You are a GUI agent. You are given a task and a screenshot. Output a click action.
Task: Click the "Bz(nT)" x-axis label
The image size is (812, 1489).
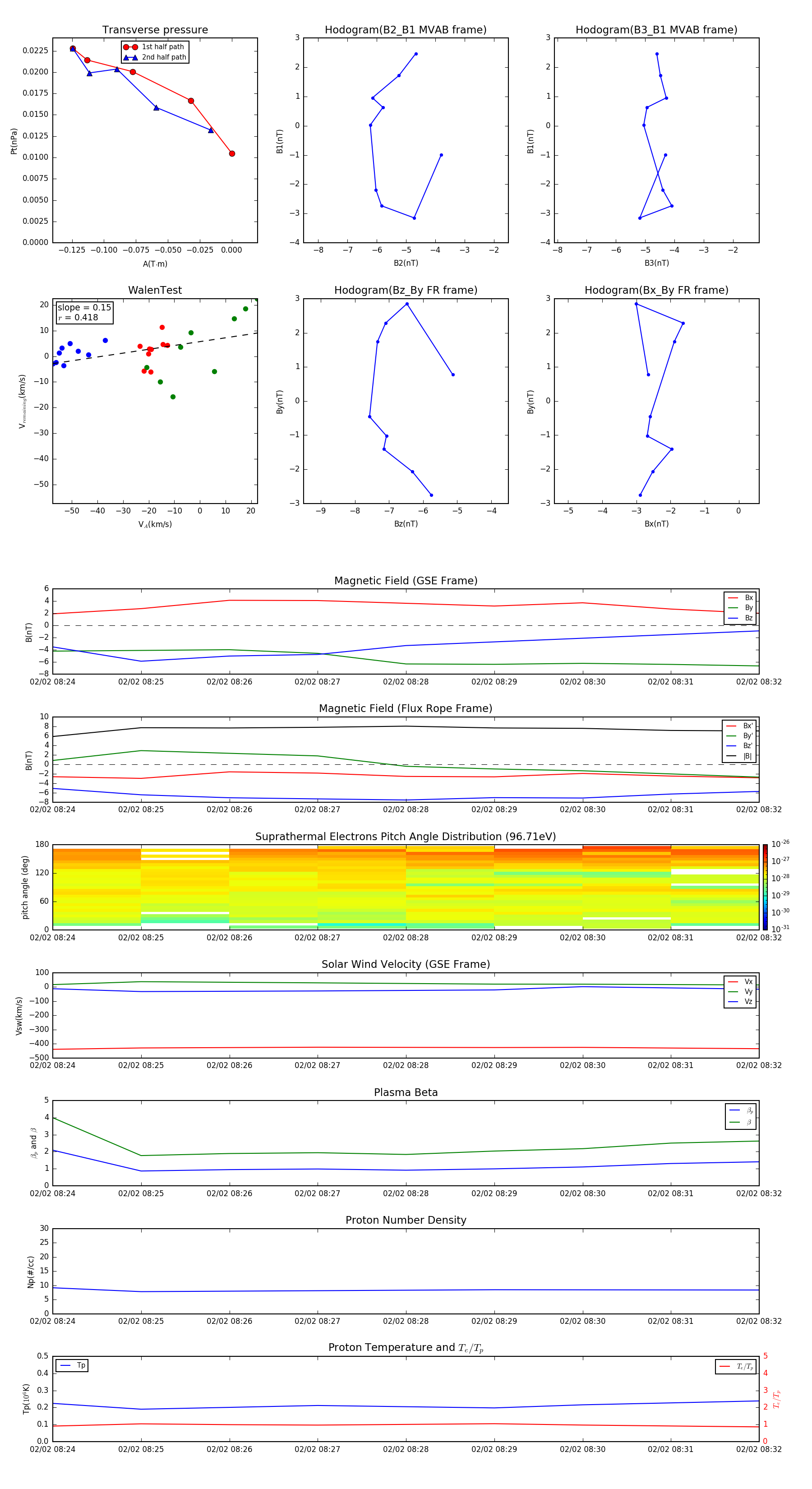click(406, 524)
